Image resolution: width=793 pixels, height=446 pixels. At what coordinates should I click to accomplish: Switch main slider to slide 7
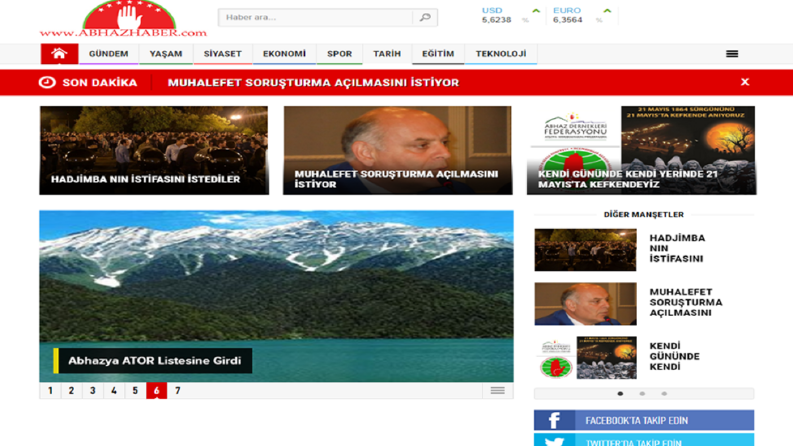178,390
